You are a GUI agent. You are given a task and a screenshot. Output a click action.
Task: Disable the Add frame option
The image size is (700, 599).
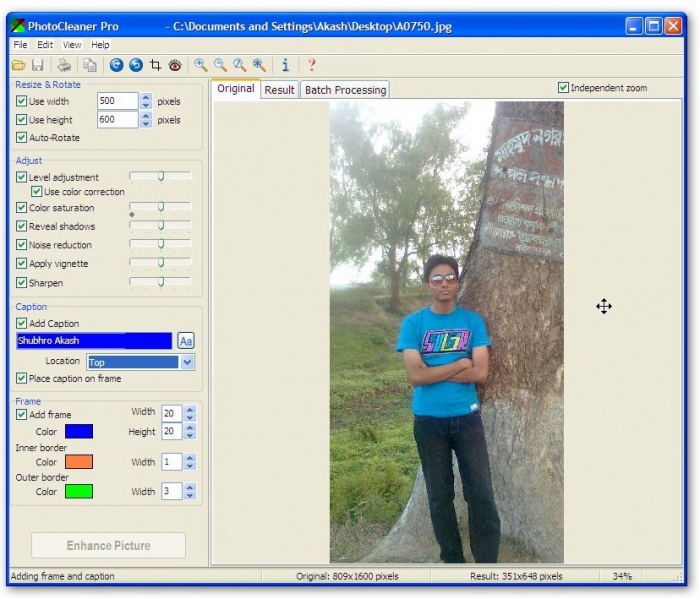pos(21,415)
